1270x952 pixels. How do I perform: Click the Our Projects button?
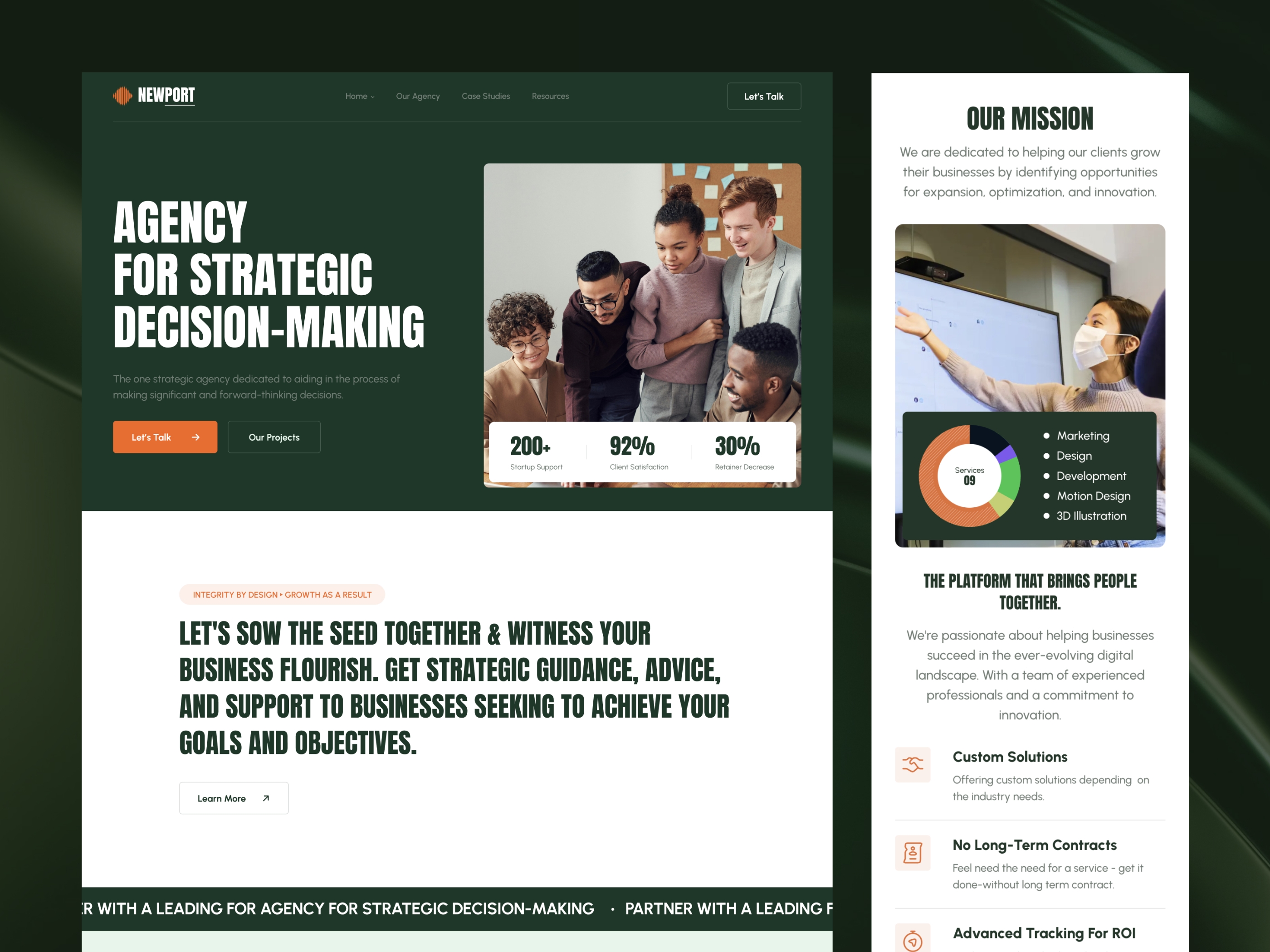(275, 437)
